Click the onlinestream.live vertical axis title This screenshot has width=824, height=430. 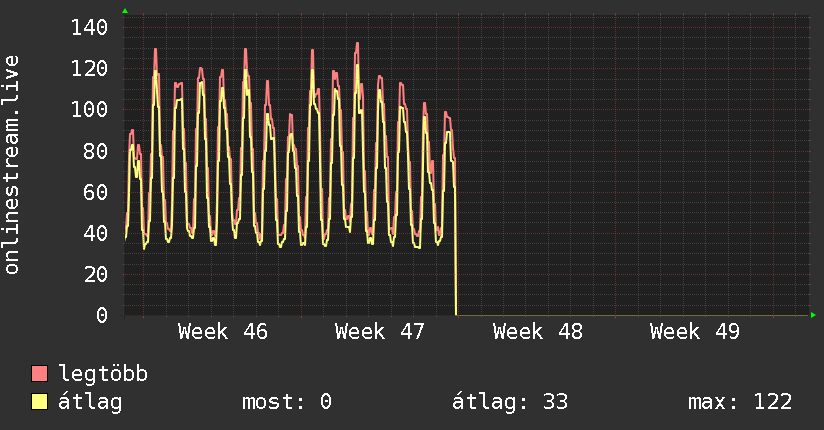(12, 165)
